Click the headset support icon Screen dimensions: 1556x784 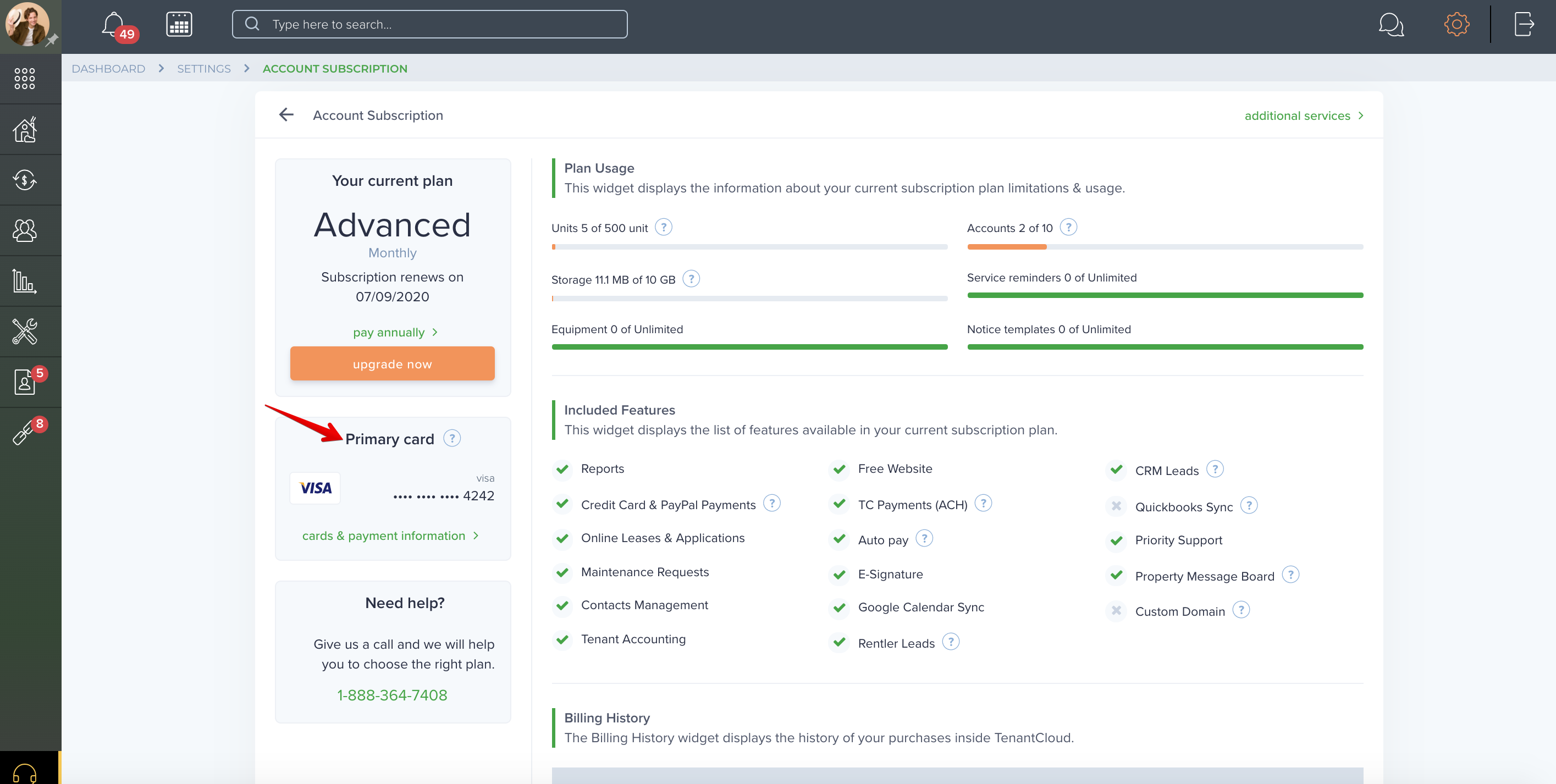coord(25,773)
